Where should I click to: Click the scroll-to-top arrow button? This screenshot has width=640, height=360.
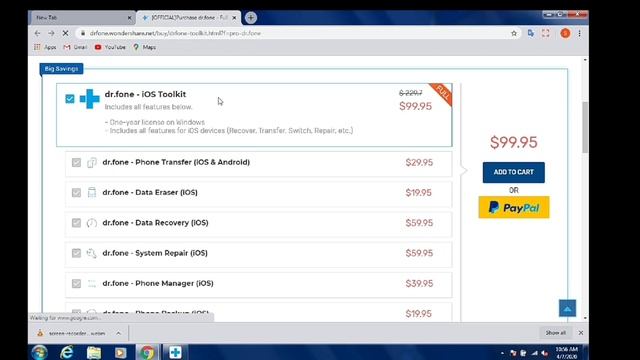coord(567,309)
